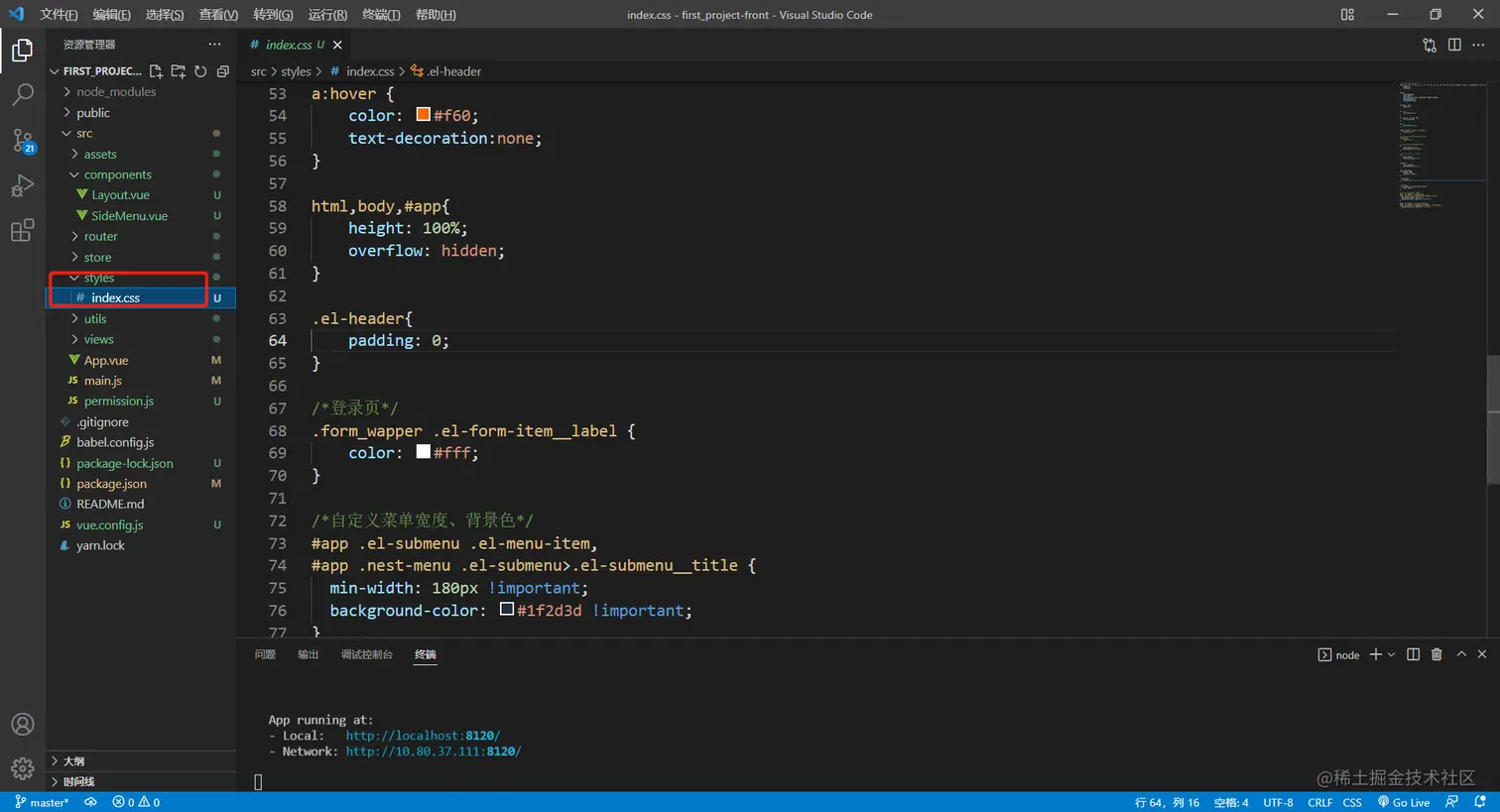Open the 编辑(E) menu
This screenshot has height=812, width=1500.
point(111,15)
